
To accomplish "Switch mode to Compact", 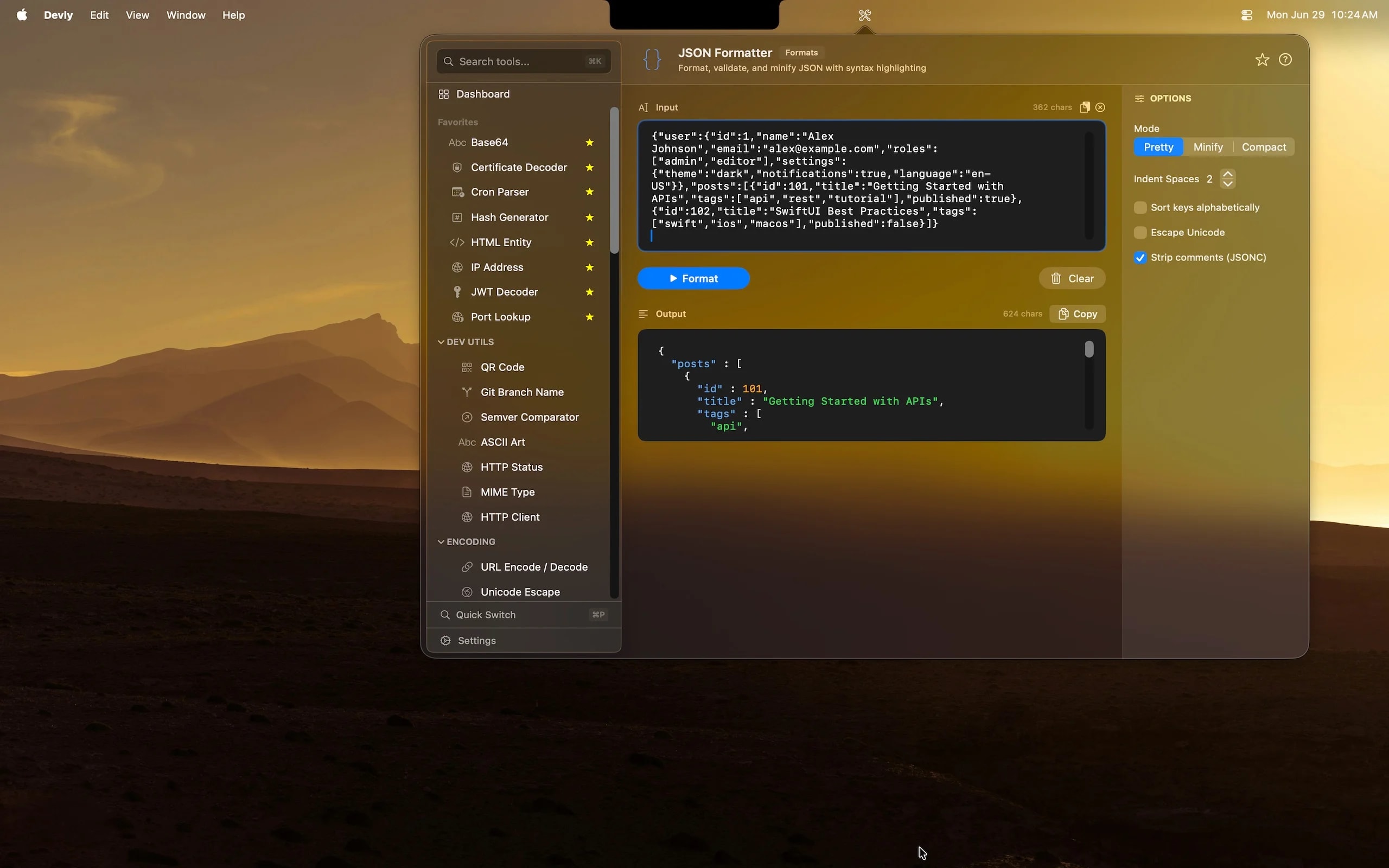I will tap(1263, 147).
